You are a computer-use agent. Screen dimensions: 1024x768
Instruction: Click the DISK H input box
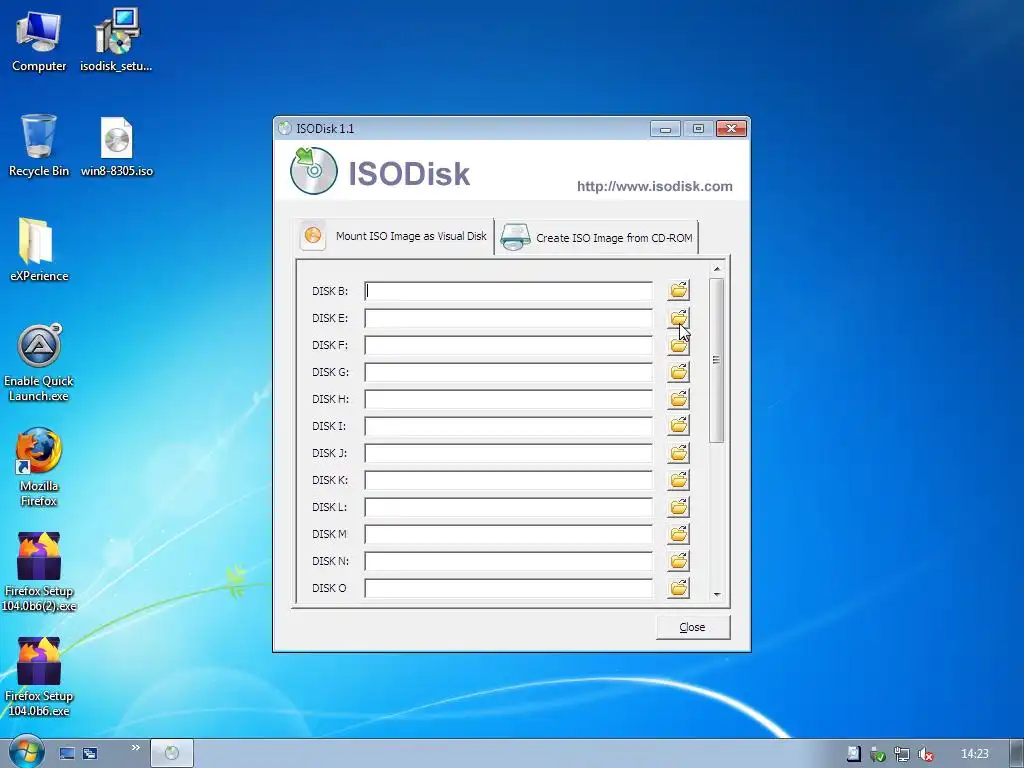[x=508, y=399]
